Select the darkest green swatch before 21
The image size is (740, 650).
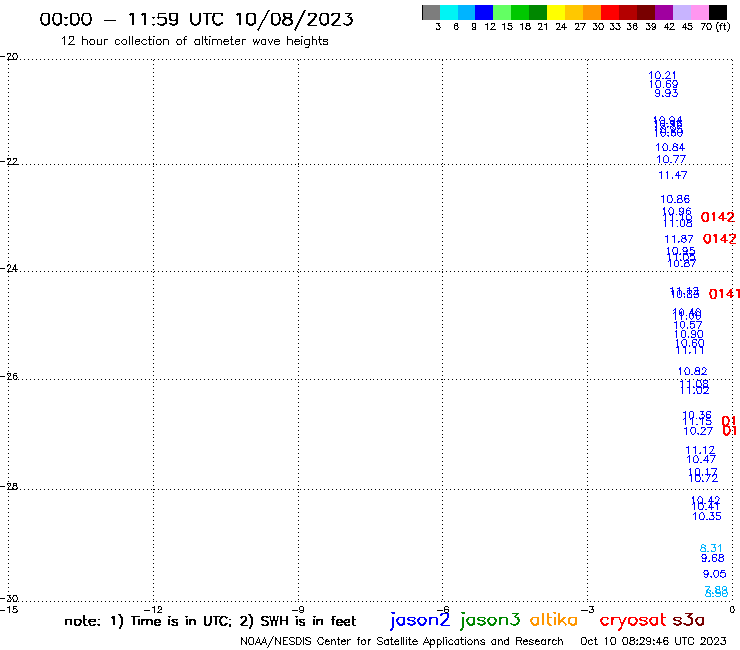[x=538, y=12]
